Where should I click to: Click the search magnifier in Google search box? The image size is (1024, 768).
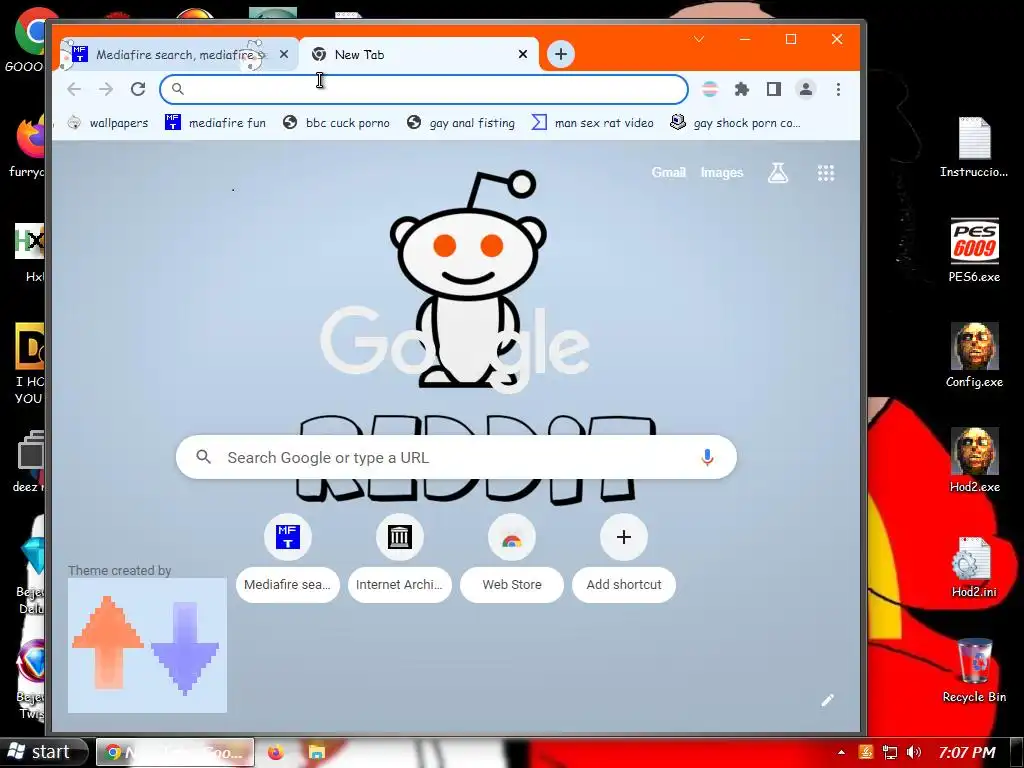point(203,457)
